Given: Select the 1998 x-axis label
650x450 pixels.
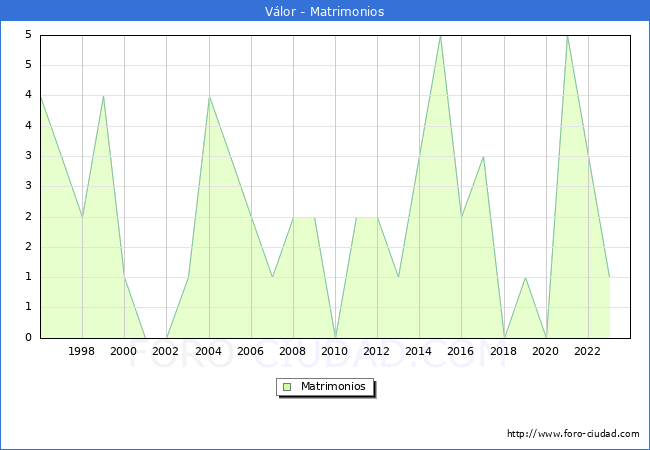Looking at the screenshot, I should click(x=82, y=351).
